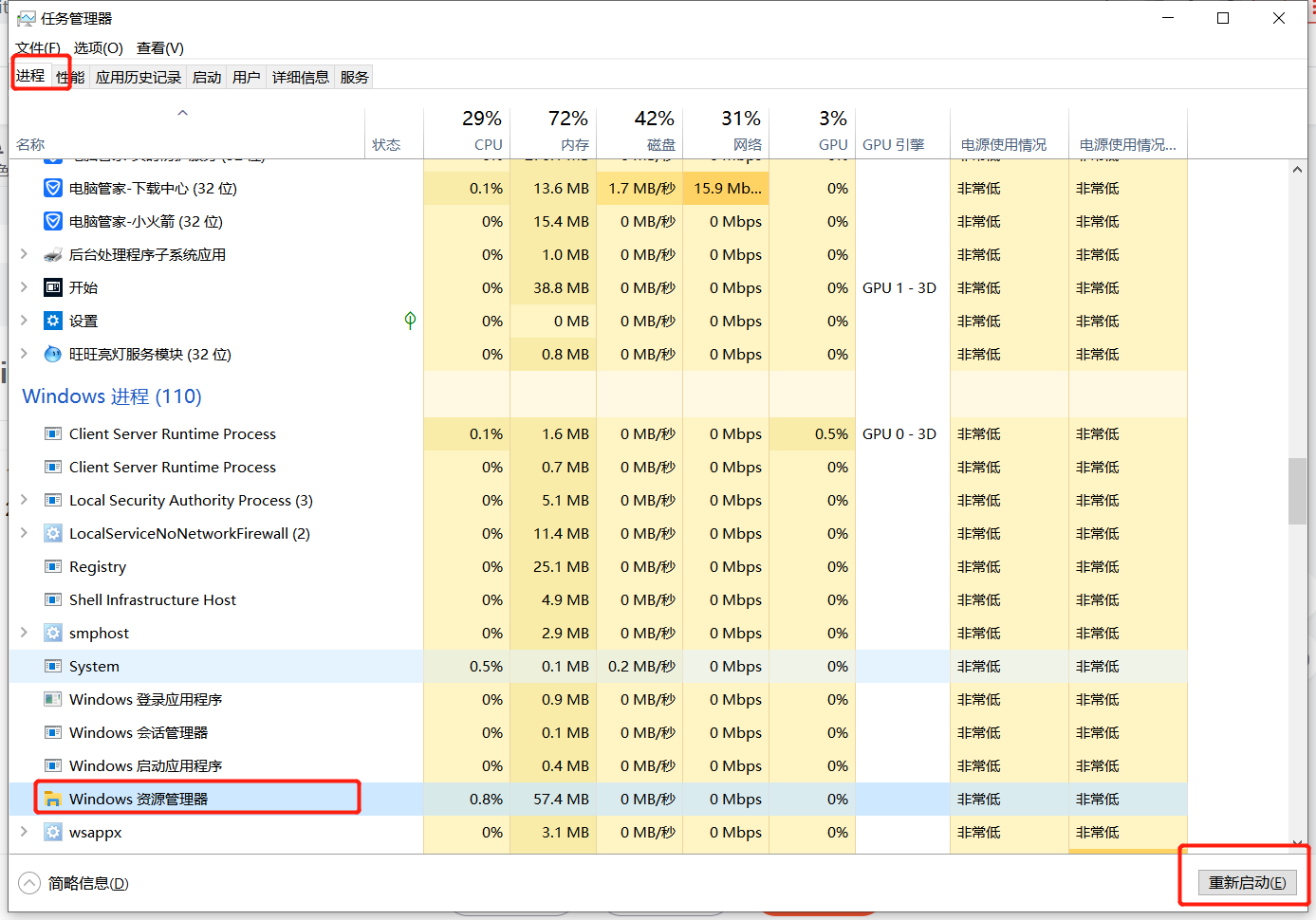The height and width of the screenshot is (920, 1316).
Task: Click the 重新启动 button
Action: click(x=1247, y=882)
